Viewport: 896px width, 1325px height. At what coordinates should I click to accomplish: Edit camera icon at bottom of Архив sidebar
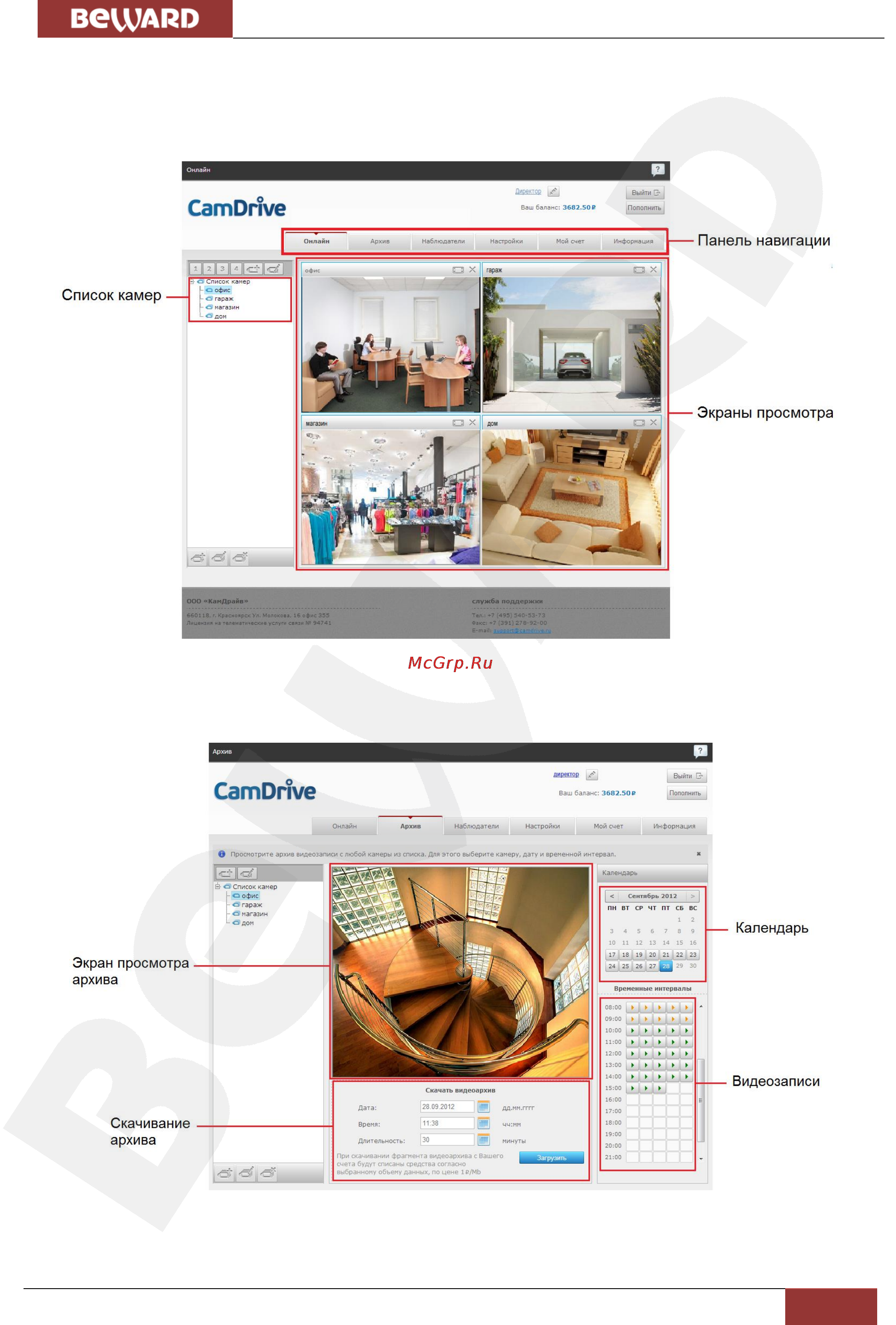(x=246, y=1174)
